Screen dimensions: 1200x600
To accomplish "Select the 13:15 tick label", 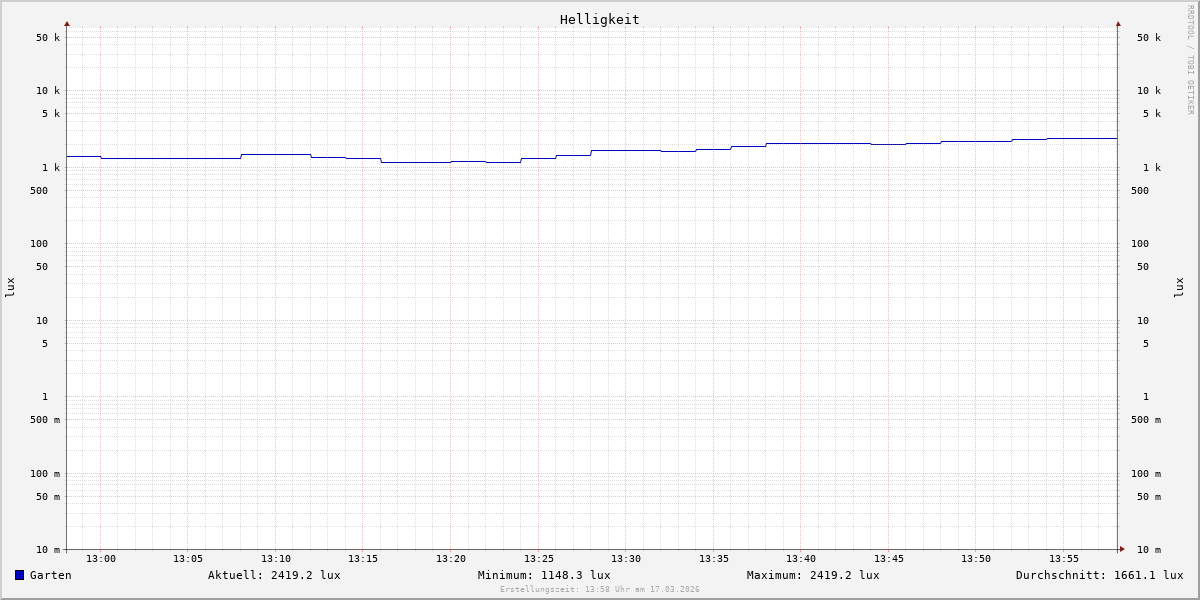I will coord(363,559).
